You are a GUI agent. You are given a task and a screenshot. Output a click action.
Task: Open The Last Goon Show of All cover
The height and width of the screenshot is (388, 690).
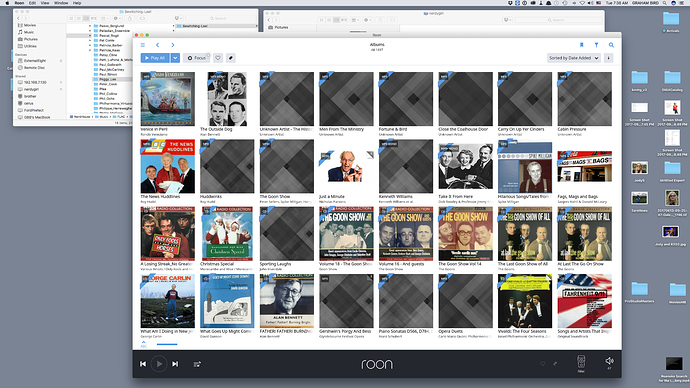[x=525, y=234]
